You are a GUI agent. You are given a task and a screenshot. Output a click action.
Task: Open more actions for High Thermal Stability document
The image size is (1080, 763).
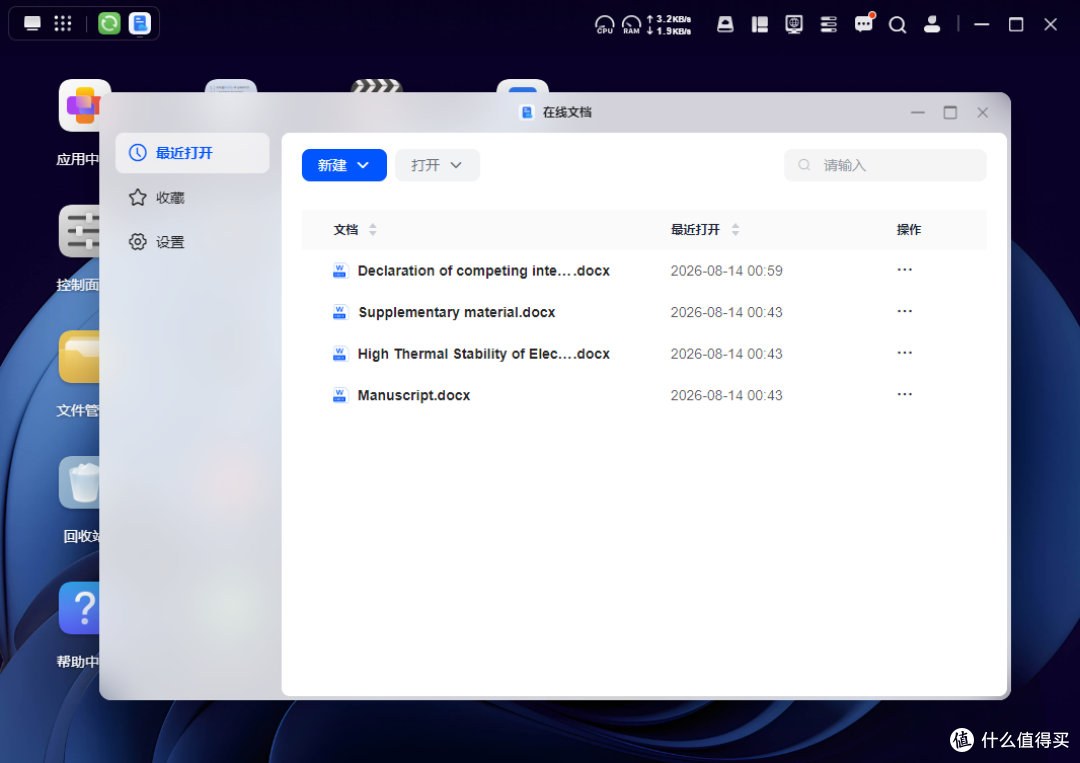pyautogui.click(x=904, y=353)
